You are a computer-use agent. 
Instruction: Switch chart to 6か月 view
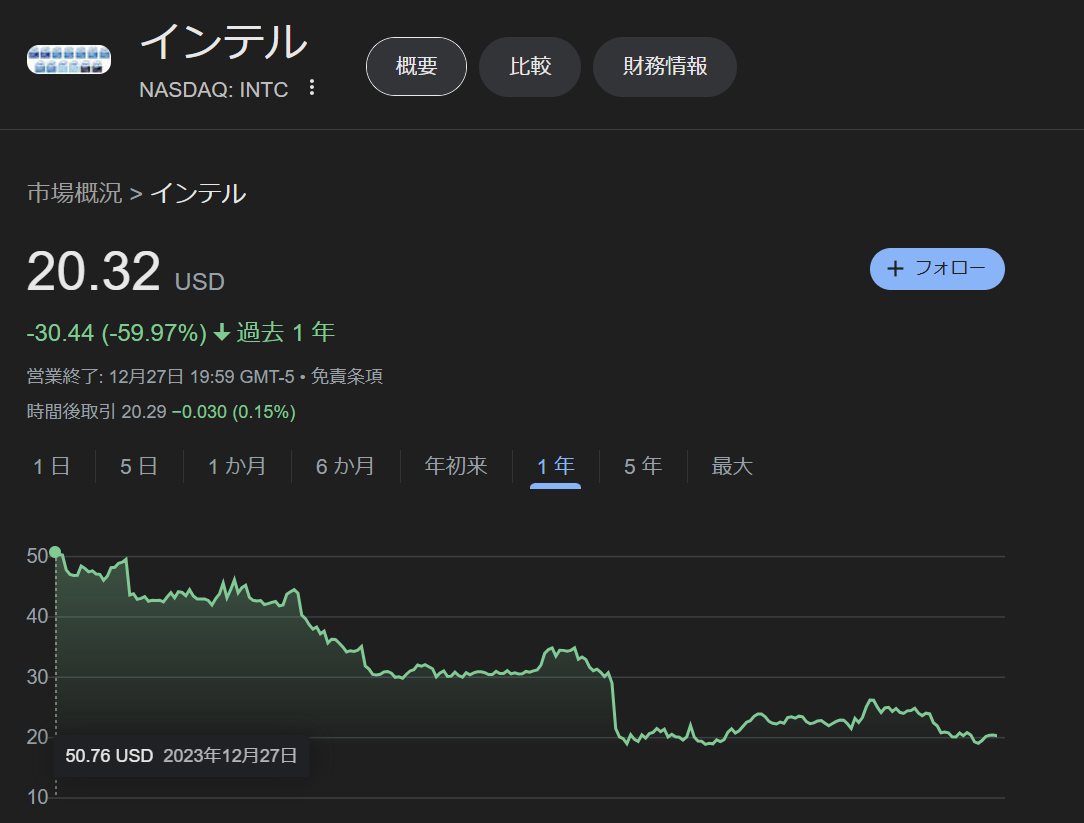(345, 466)
